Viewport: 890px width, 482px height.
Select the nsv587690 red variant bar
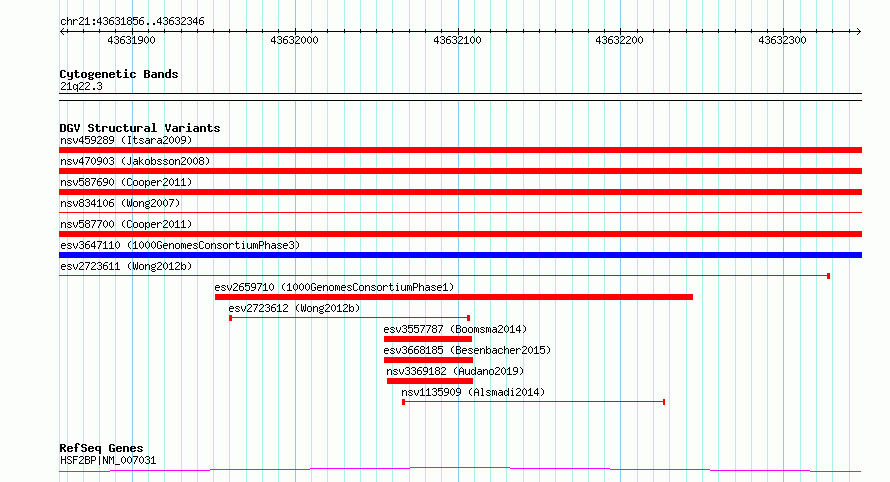[460, 192]
